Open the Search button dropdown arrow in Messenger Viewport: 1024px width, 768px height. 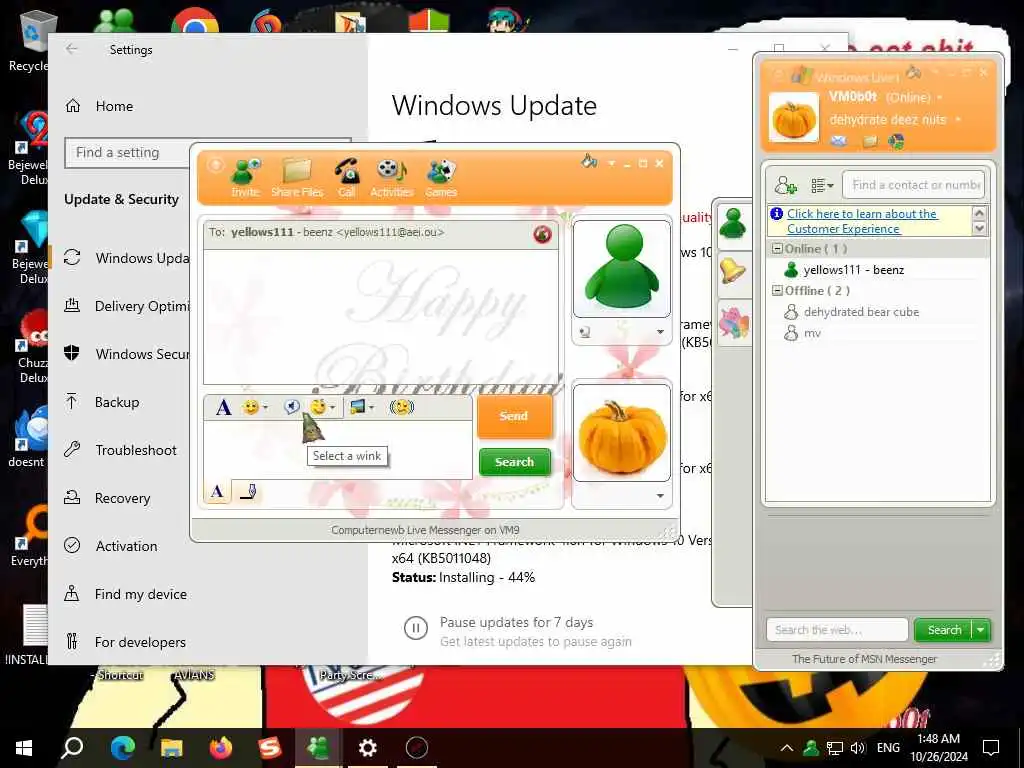click(x=981, y=630)
